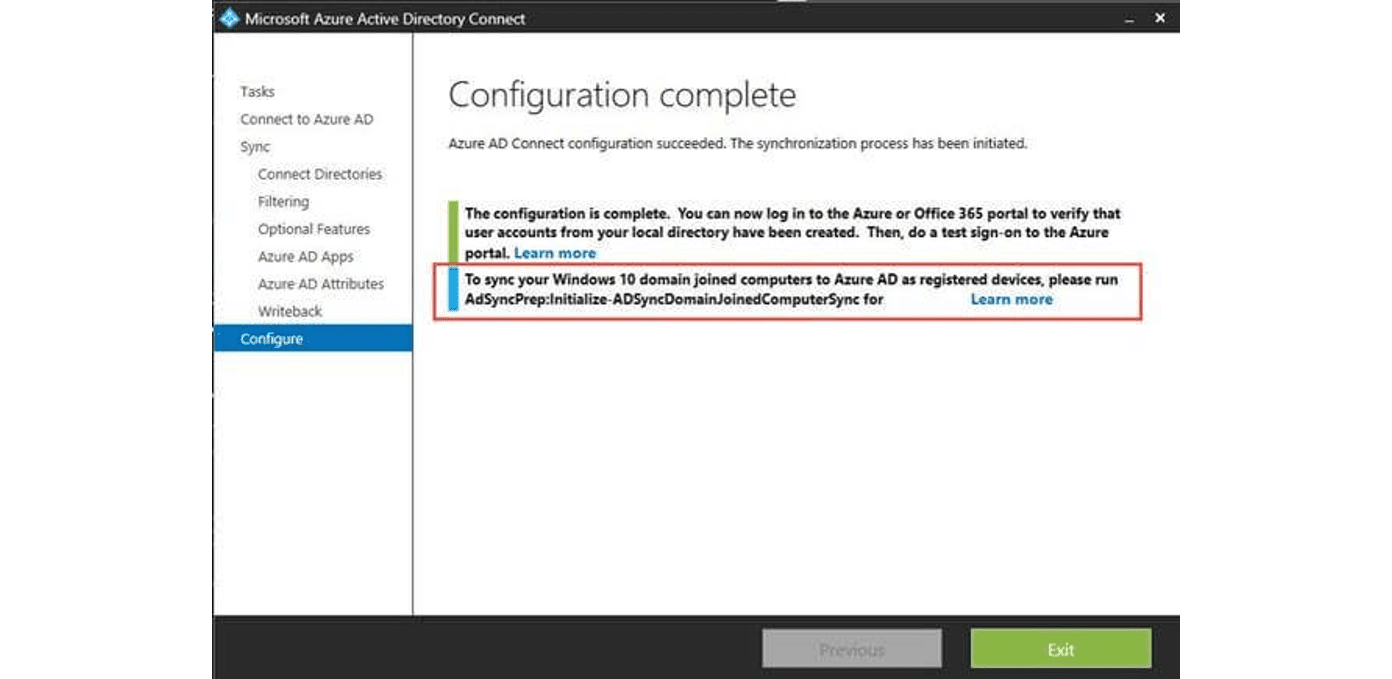
Task: Open Learn more link after test sign-on message
Action: point(555,253)
